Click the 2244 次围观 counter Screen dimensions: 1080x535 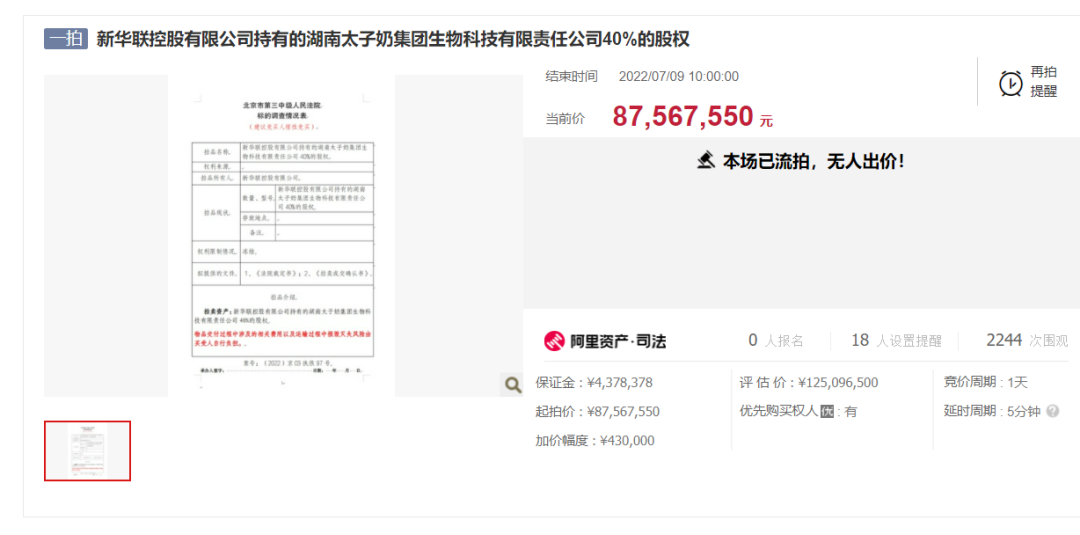tap(1027, 340)
